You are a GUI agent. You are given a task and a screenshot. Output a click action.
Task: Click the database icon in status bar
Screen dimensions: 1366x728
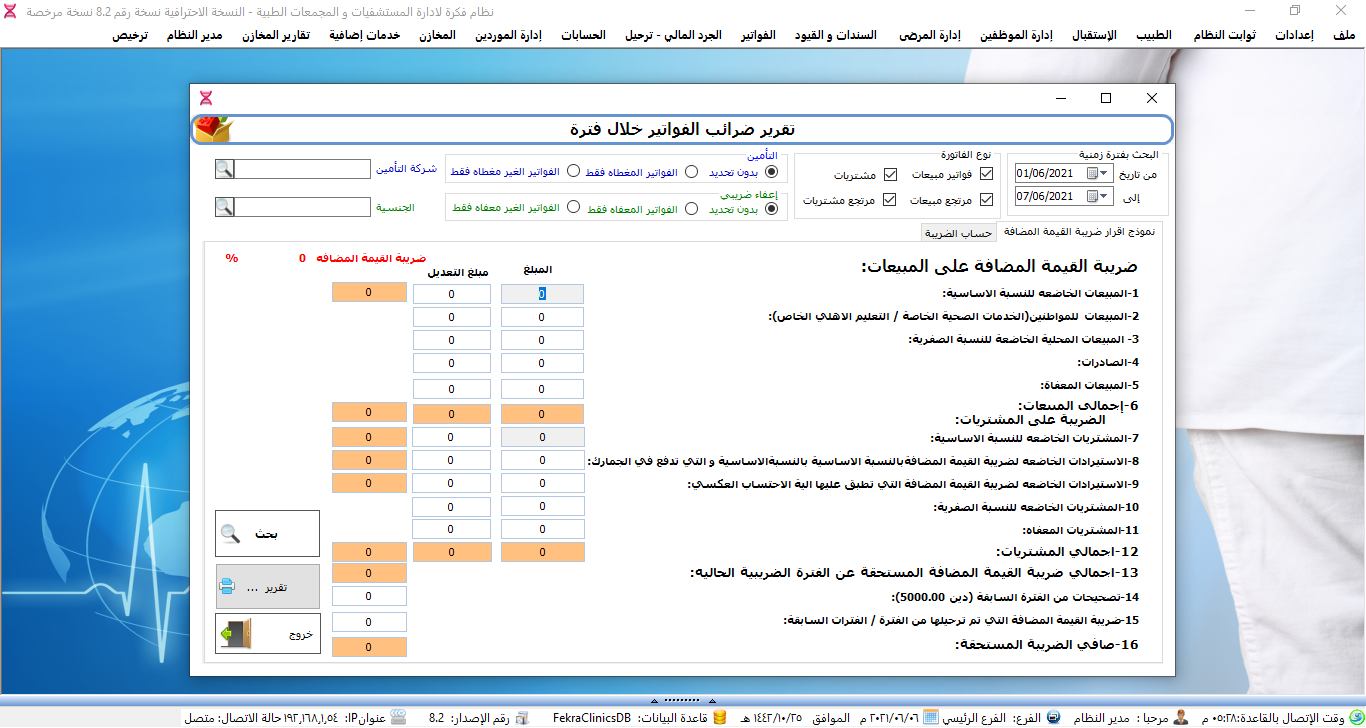(x=719, y=718)
